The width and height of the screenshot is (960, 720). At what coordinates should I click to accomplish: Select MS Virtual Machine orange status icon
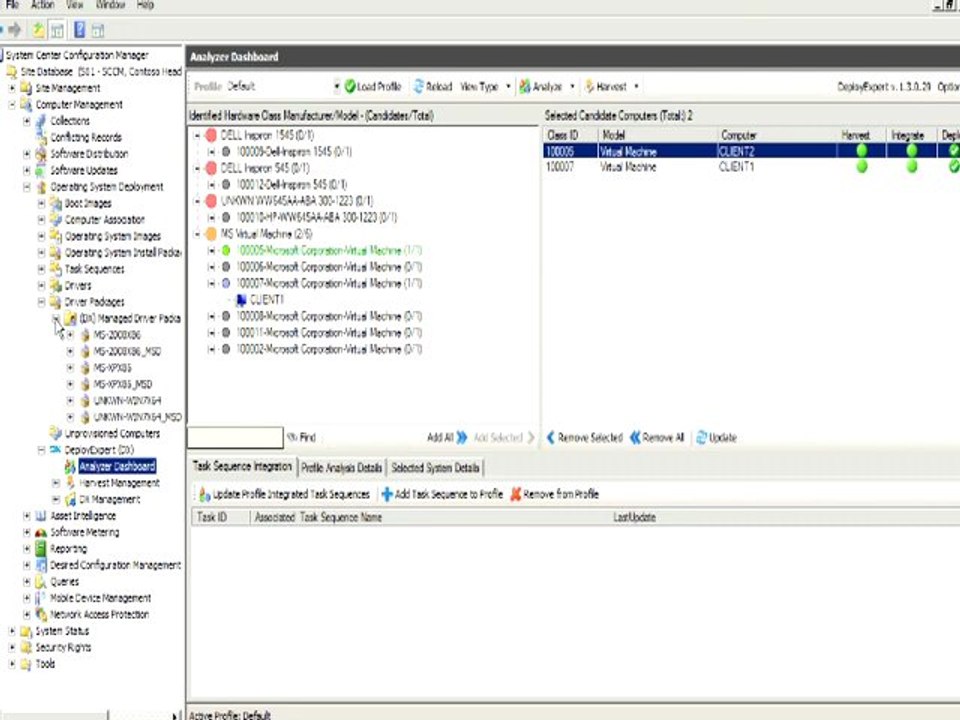pyautogui.click(x=211, y=234)
